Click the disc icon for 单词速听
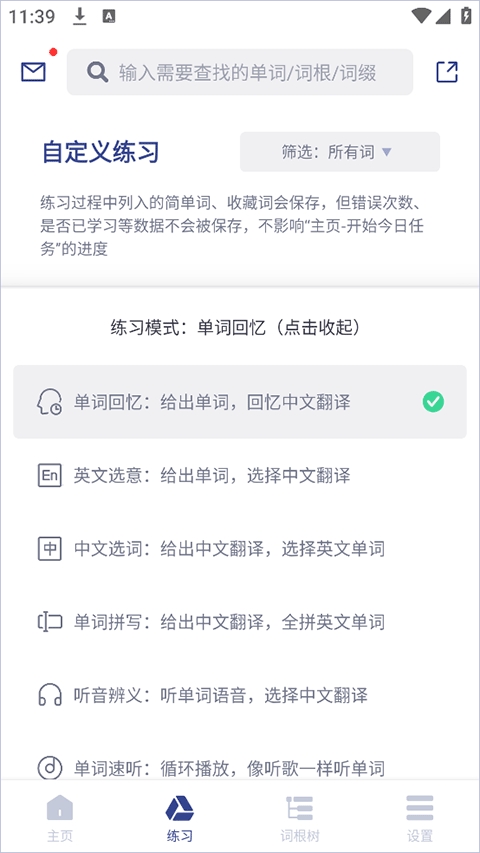The image size is (480, 853). pyautogui.click(x=50, y=768)
